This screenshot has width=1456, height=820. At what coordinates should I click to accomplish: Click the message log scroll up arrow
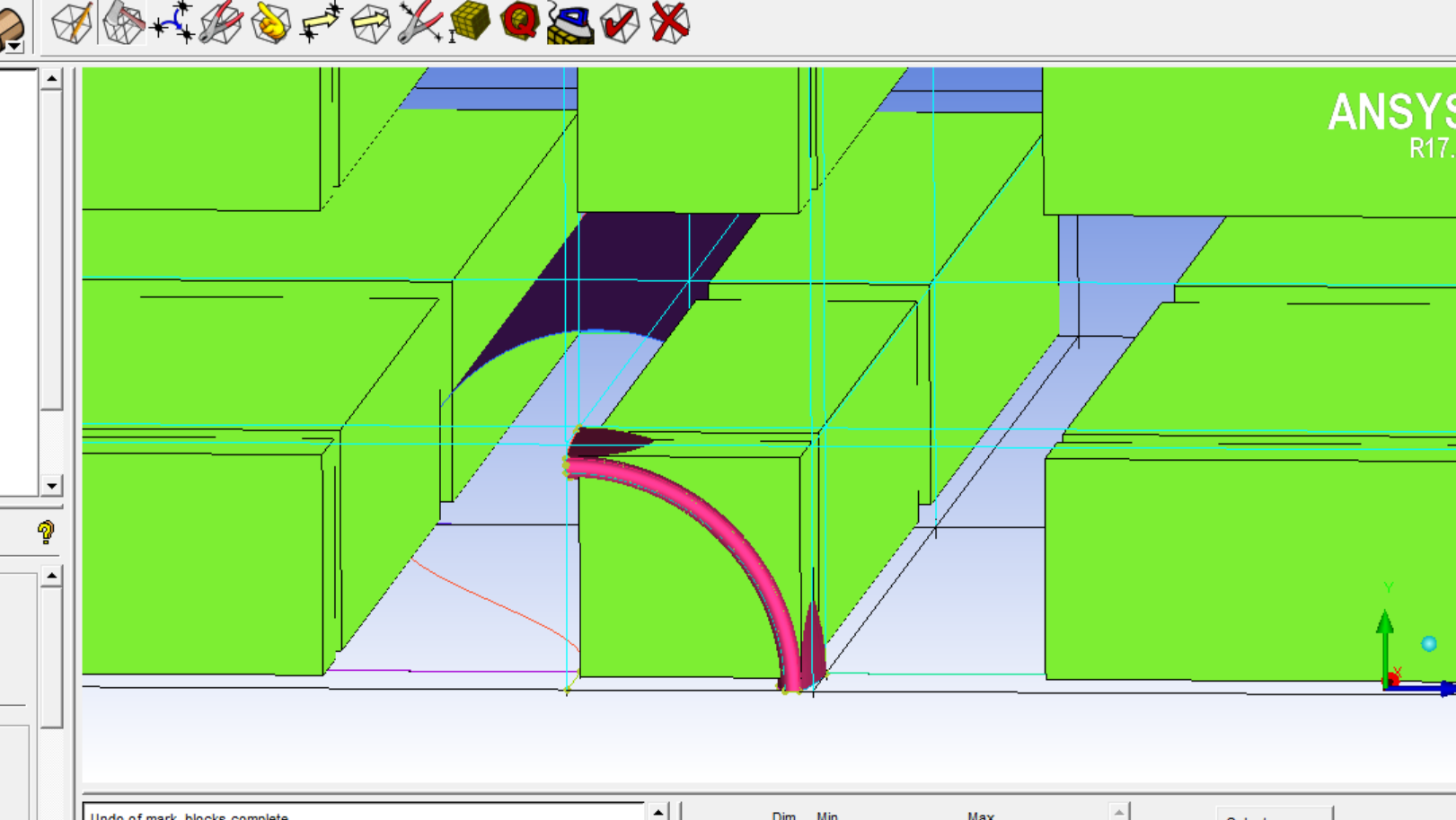(658, 812)
